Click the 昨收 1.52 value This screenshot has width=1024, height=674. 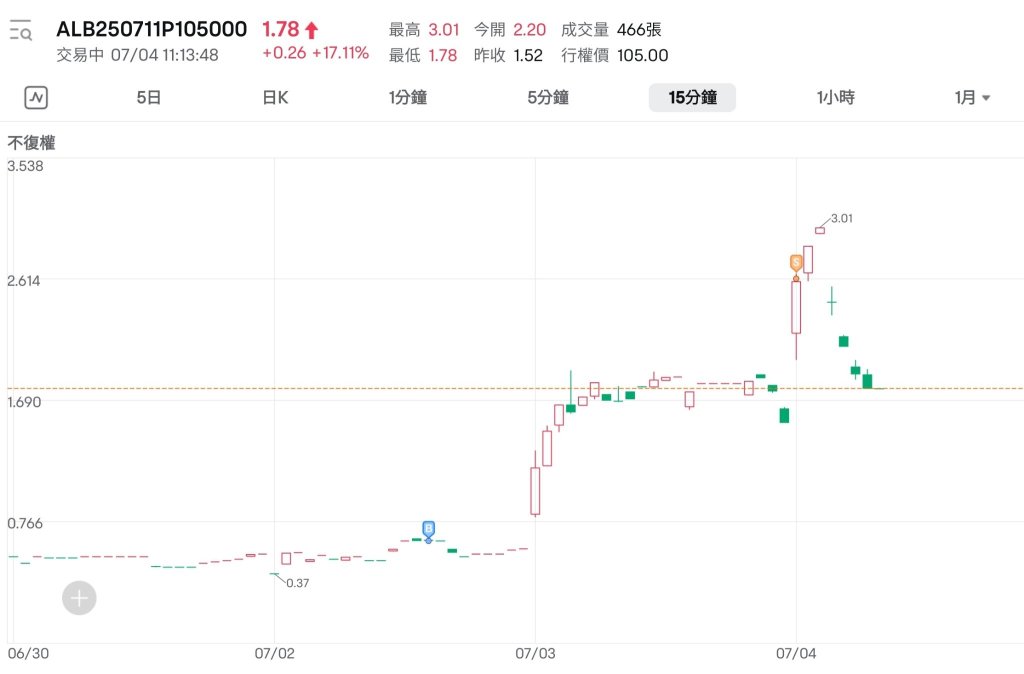point(508,56)
